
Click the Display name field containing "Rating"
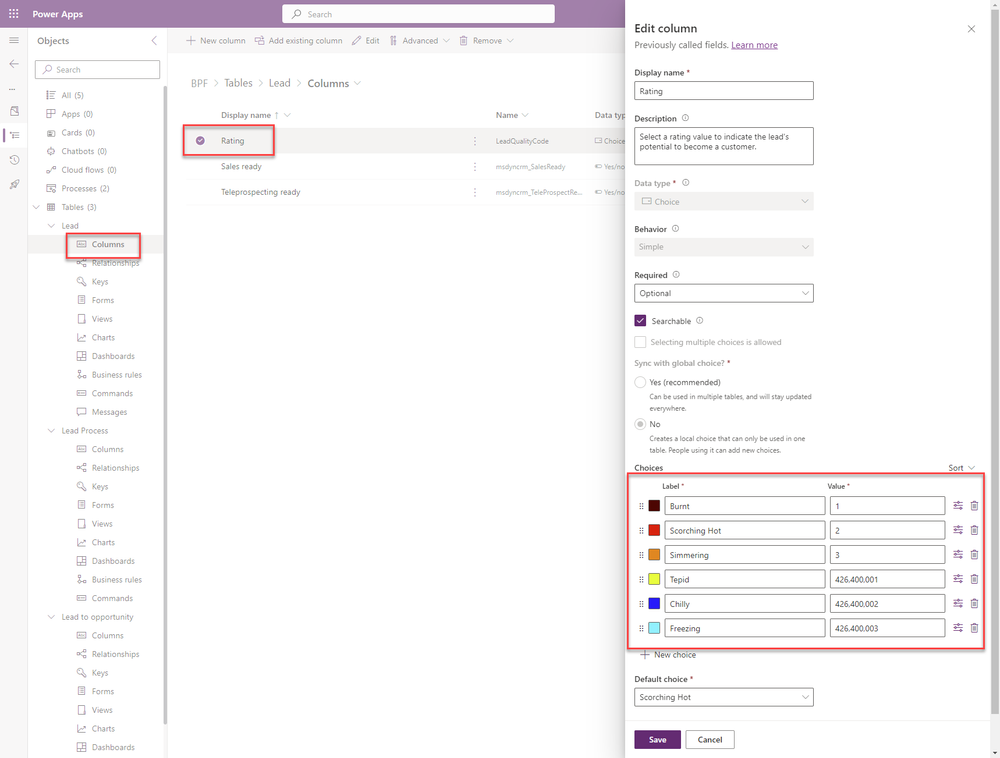click(723, 90)
